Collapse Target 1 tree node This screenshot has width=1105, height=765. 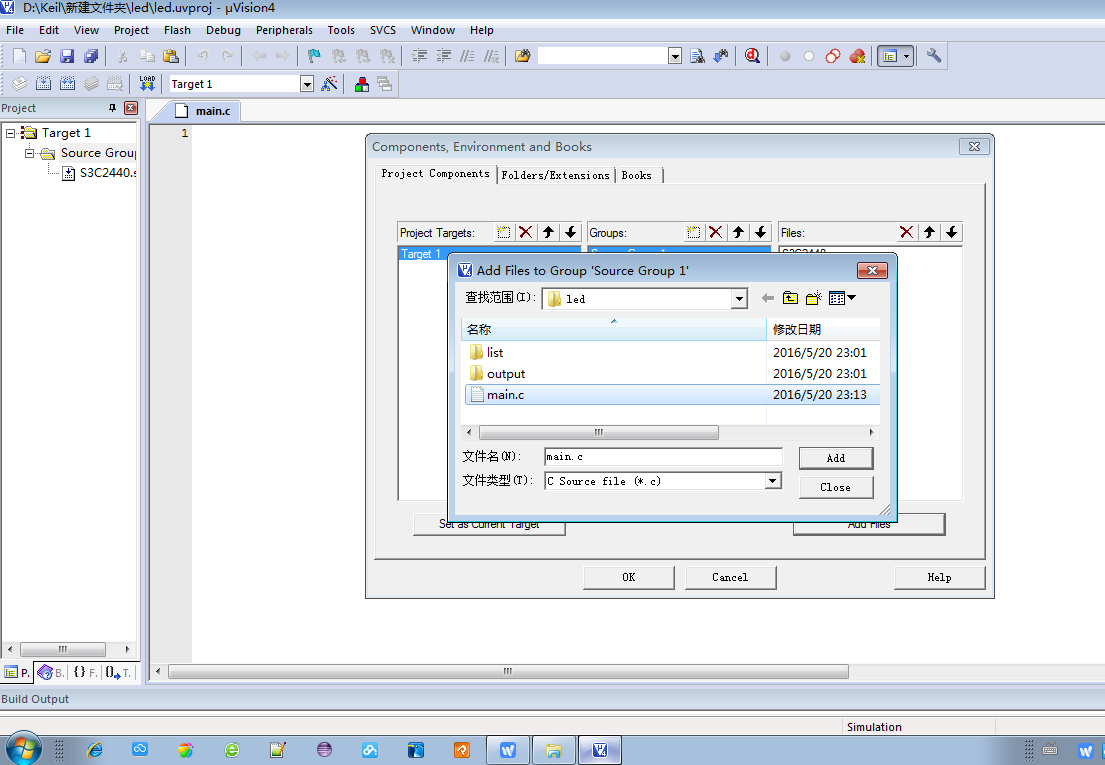point(11,132)
